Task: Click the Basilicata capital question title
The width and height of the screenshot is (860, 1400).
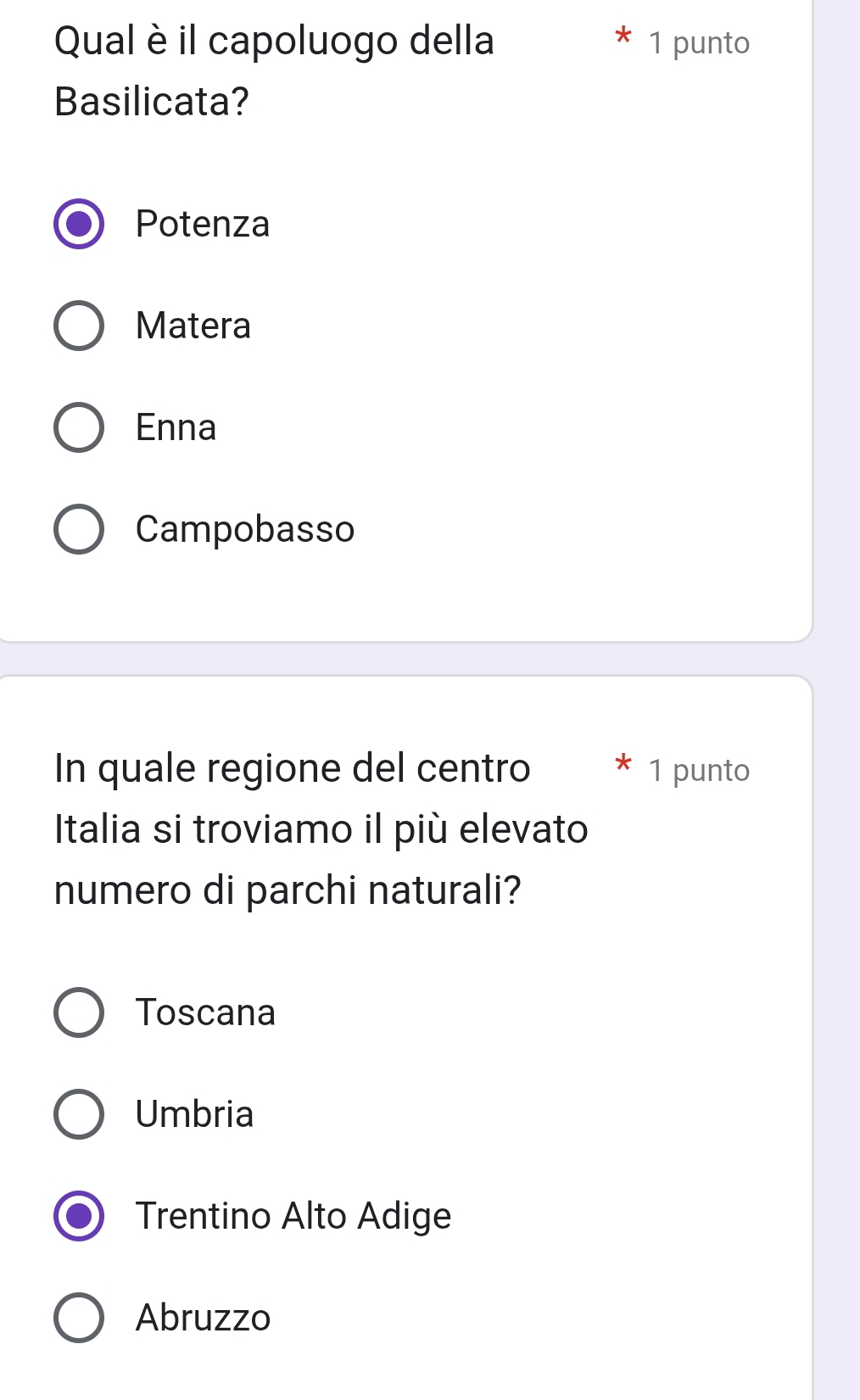Action: click(x=274, y=71)
